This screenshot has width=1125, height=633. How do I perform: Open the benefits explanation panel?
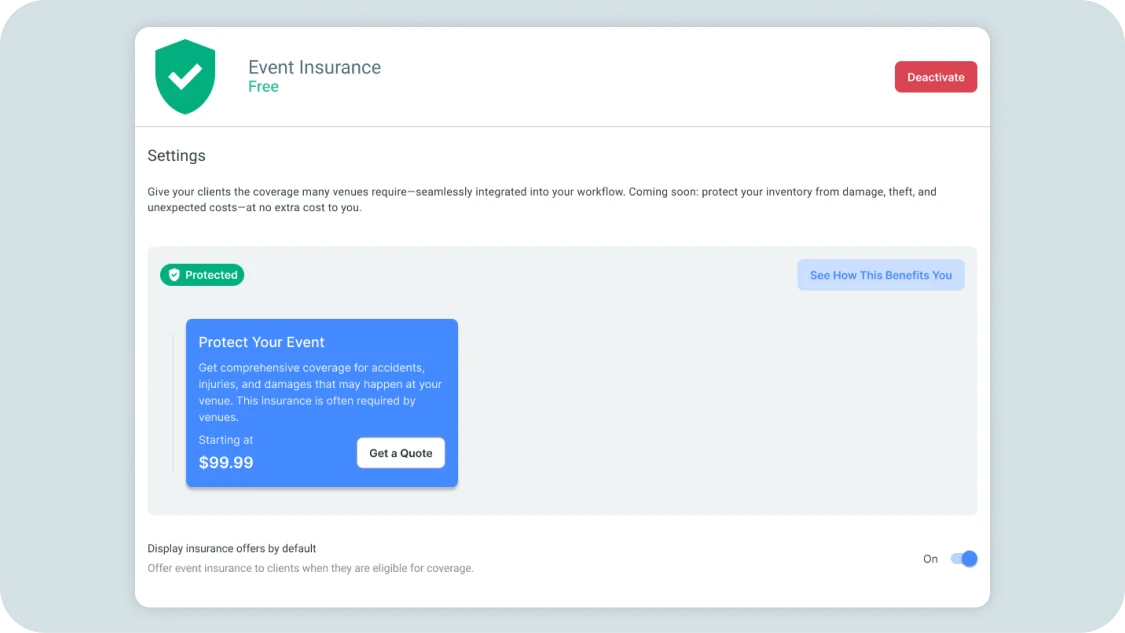(x=880, y=274)
